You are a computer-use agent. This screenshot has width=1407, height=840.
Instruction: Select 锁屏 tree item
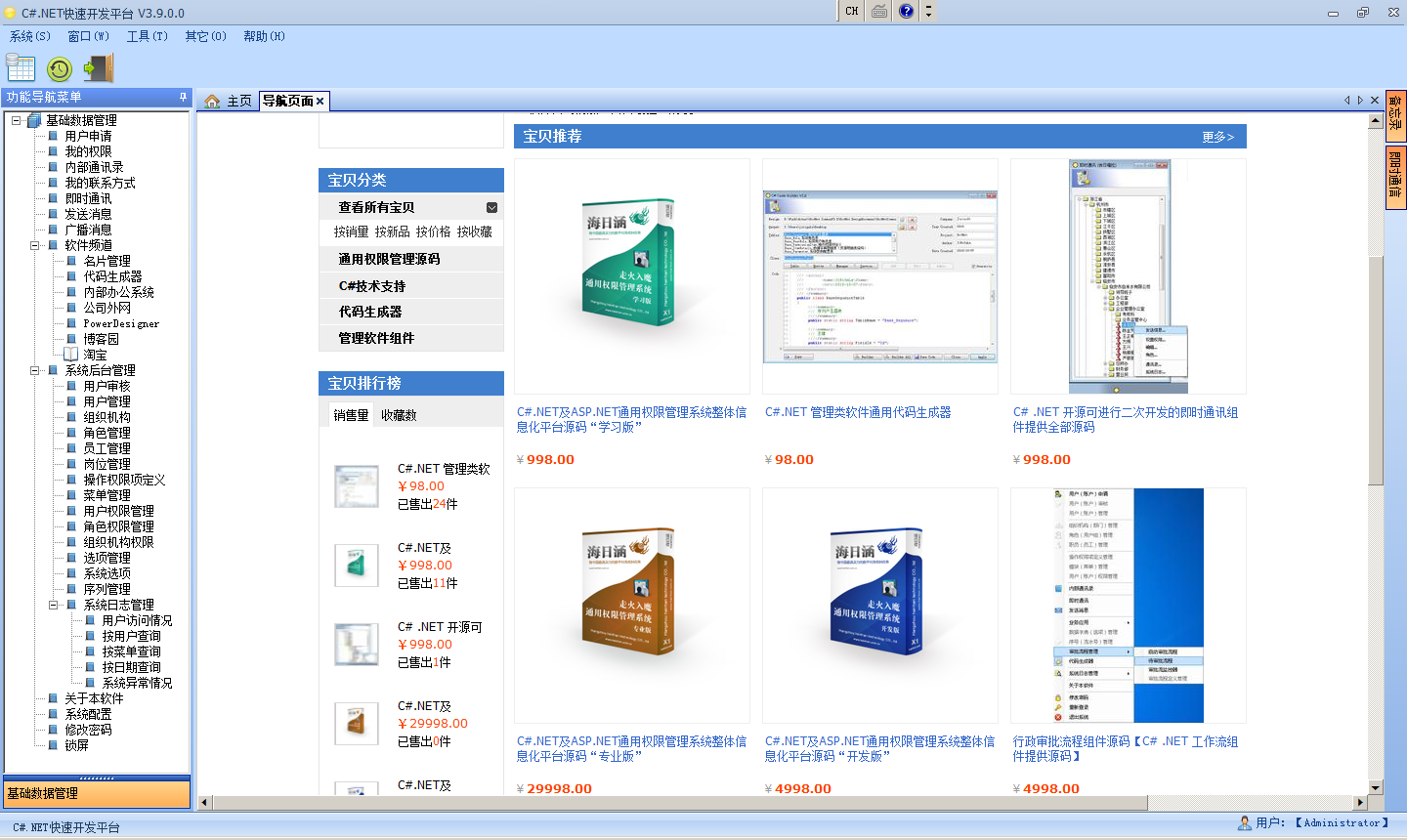click(x=76, y=745)
